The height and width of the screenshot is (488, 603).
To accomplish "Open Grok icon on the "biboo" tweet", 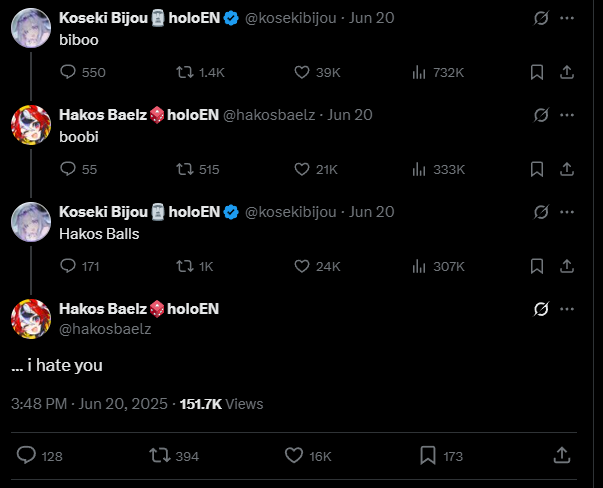I will 541,18.
